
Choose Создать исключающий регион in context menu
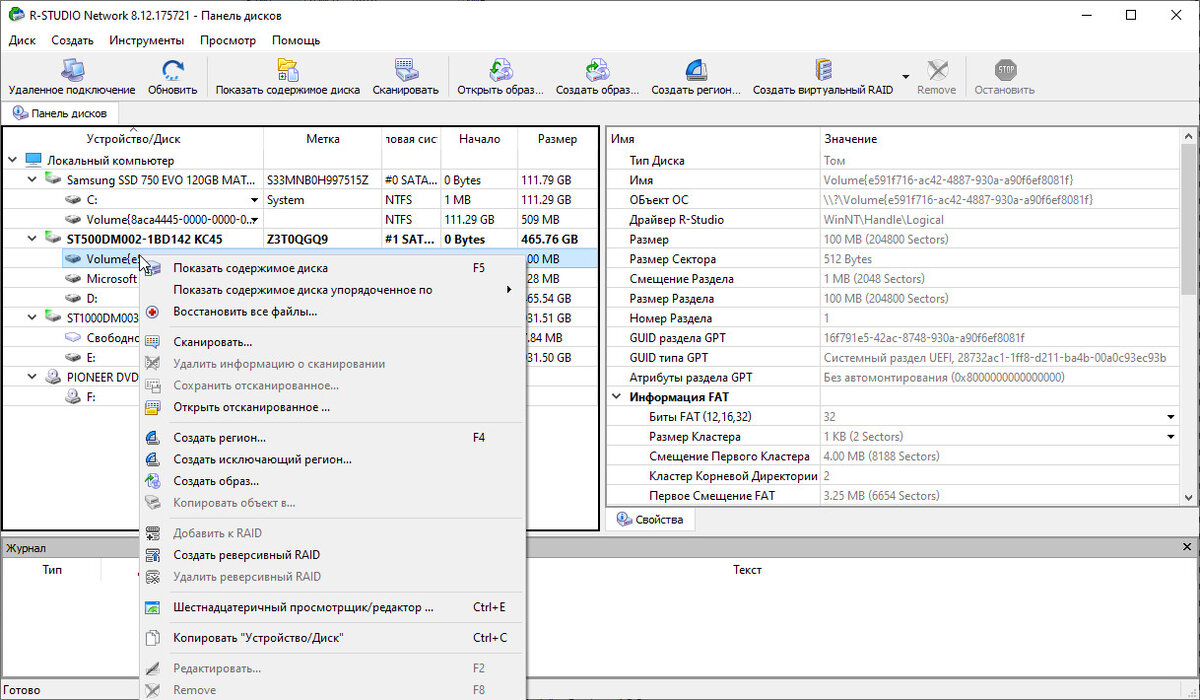click(x=332, y=460)
